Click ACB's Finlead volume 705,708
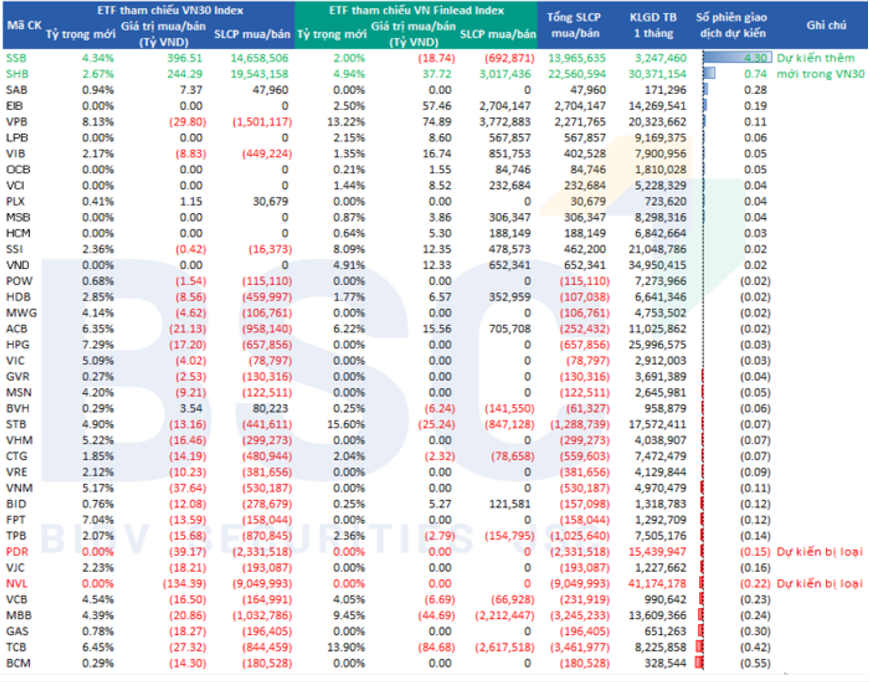 point(509,329)
